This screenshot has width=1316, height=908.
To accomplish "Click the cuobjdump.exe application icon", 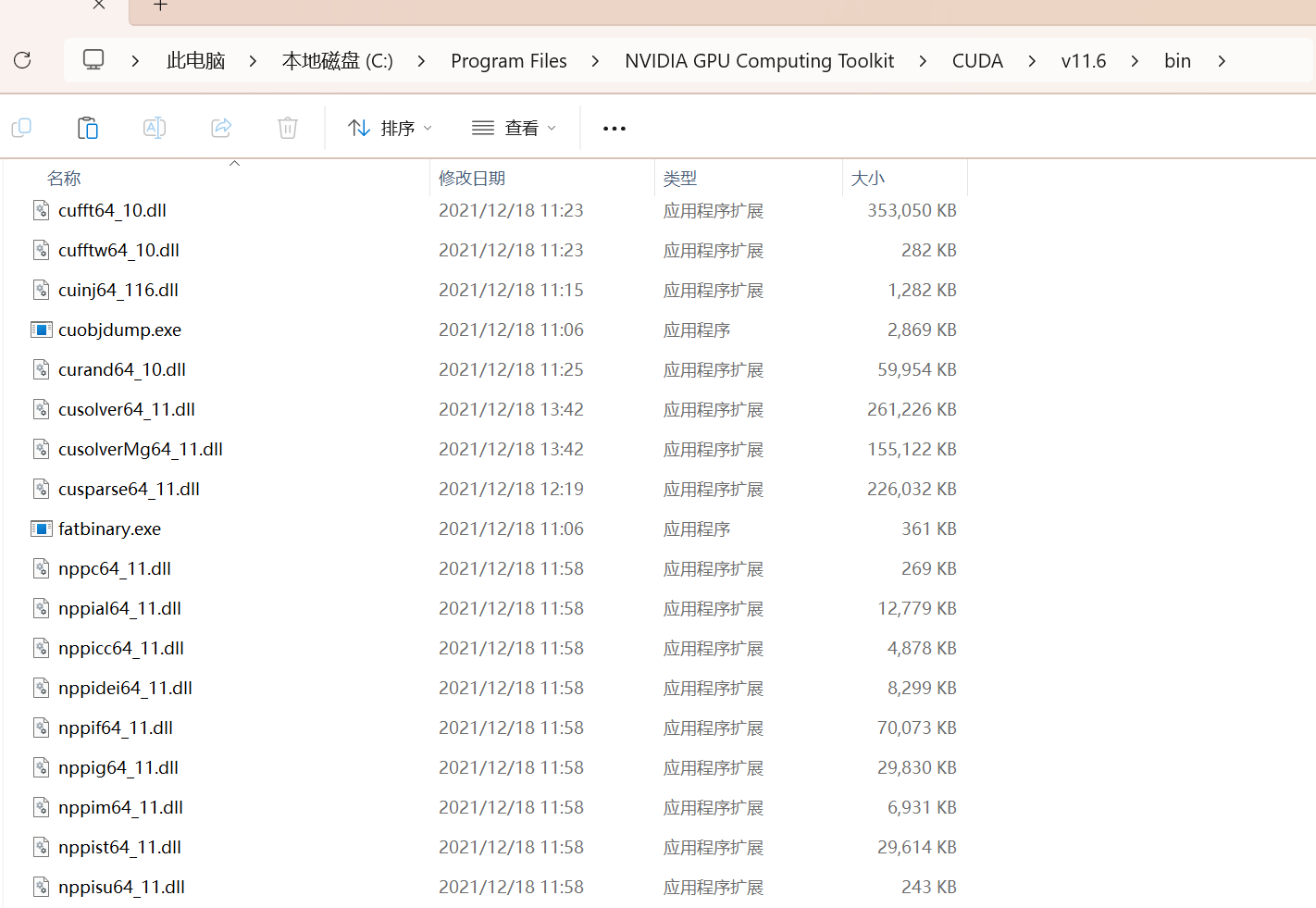I will [41, 330].
